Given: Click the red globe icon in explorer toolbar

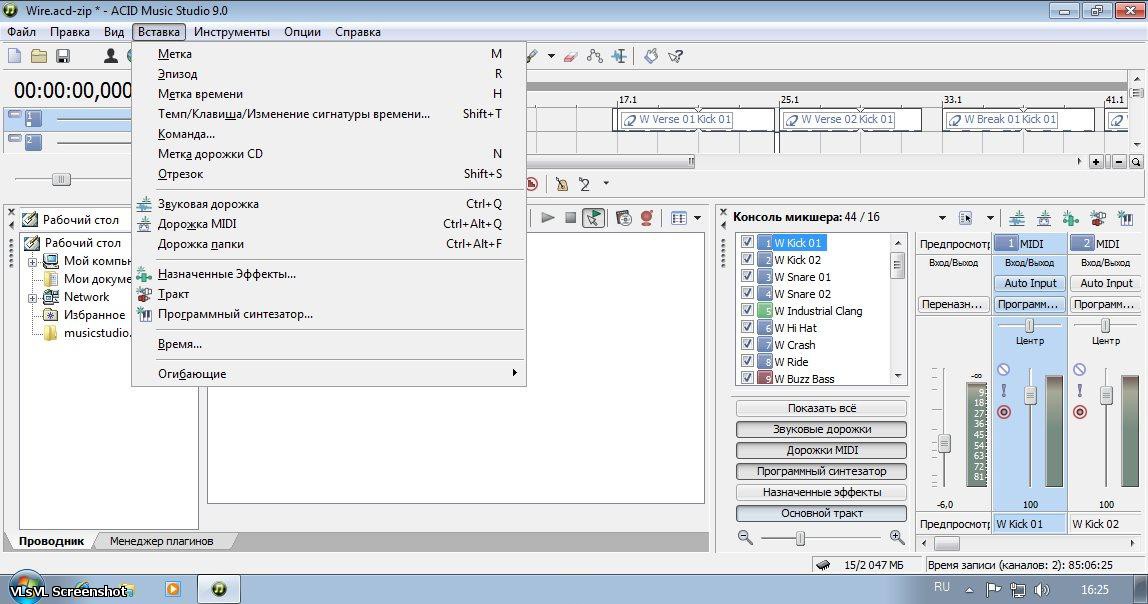Looking at the screenshot, I should (647, 217).
